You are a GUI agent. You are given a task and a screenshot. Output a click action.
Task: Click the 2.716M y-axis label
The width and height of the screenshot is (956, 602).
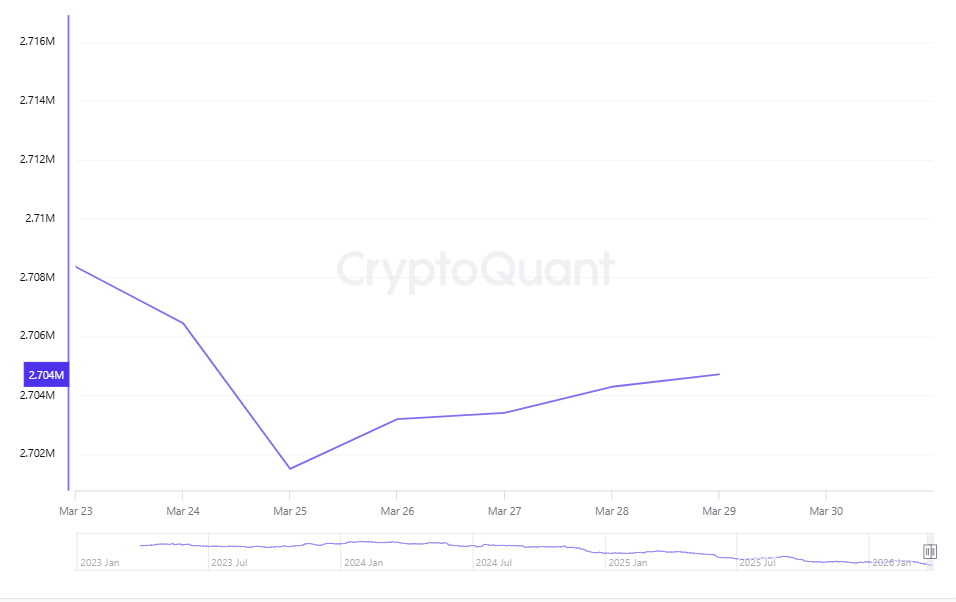(x=38, y=42)
